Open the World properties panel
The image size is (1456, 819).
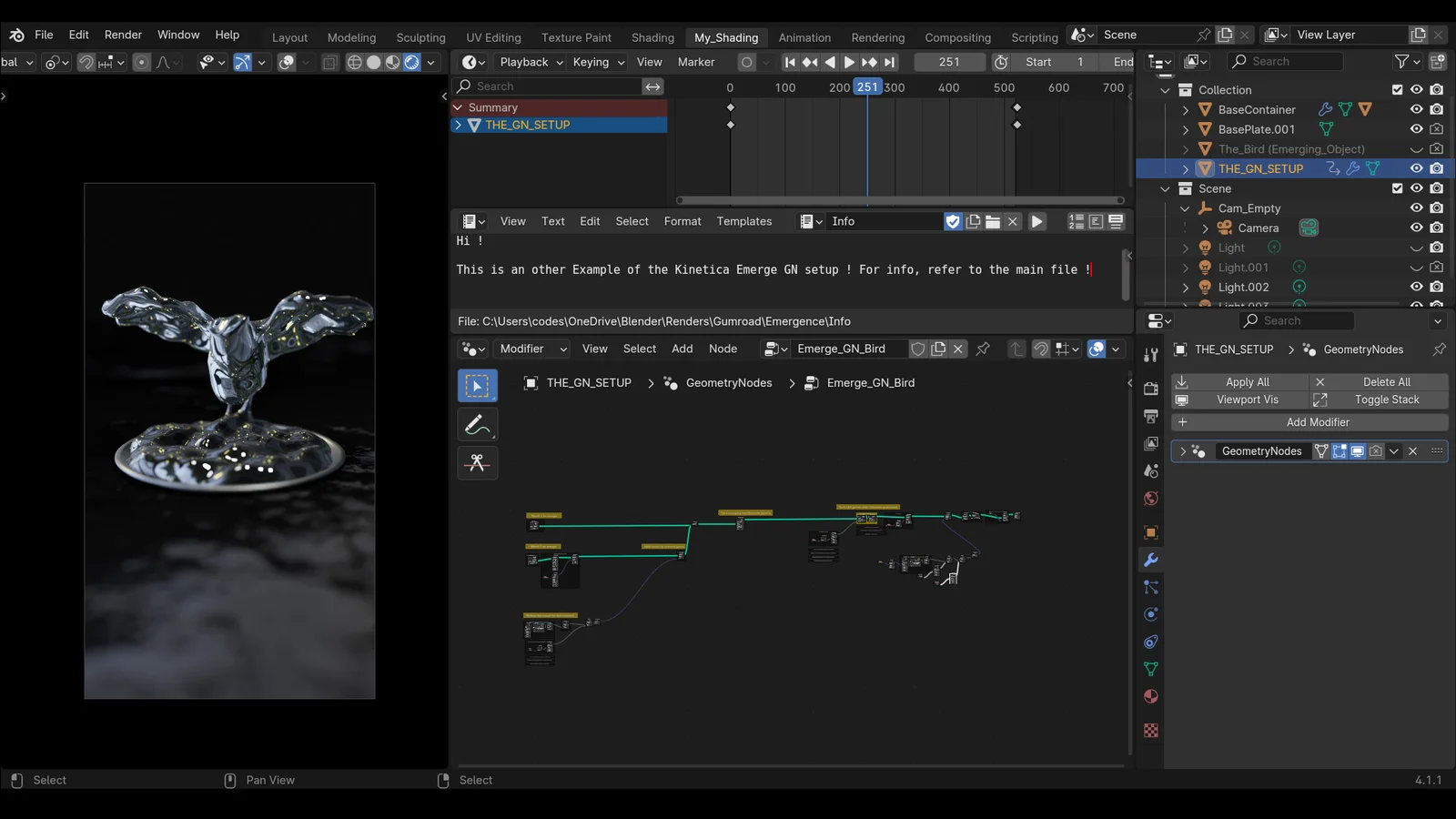click(x=1150, y=499)
